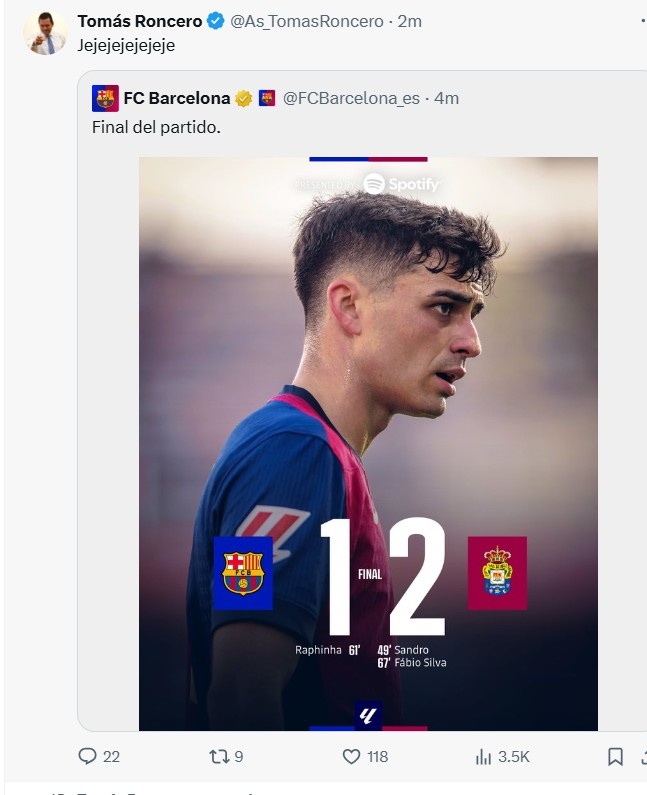Click FC Barcelona's gold verified badge
Viewport: 647px width, 795px height.
(x=243, y=98)
